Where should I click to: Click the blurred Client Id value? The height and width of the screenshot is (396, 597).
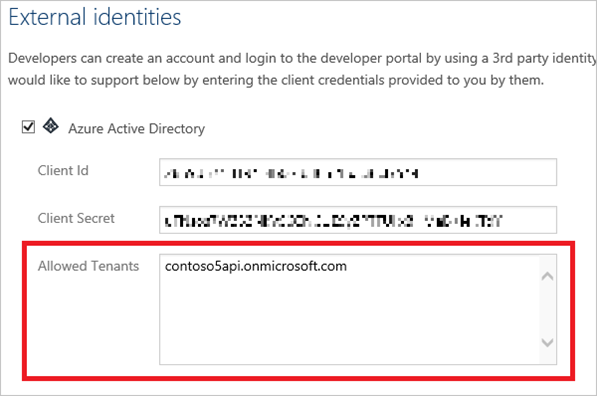(291, 174)
